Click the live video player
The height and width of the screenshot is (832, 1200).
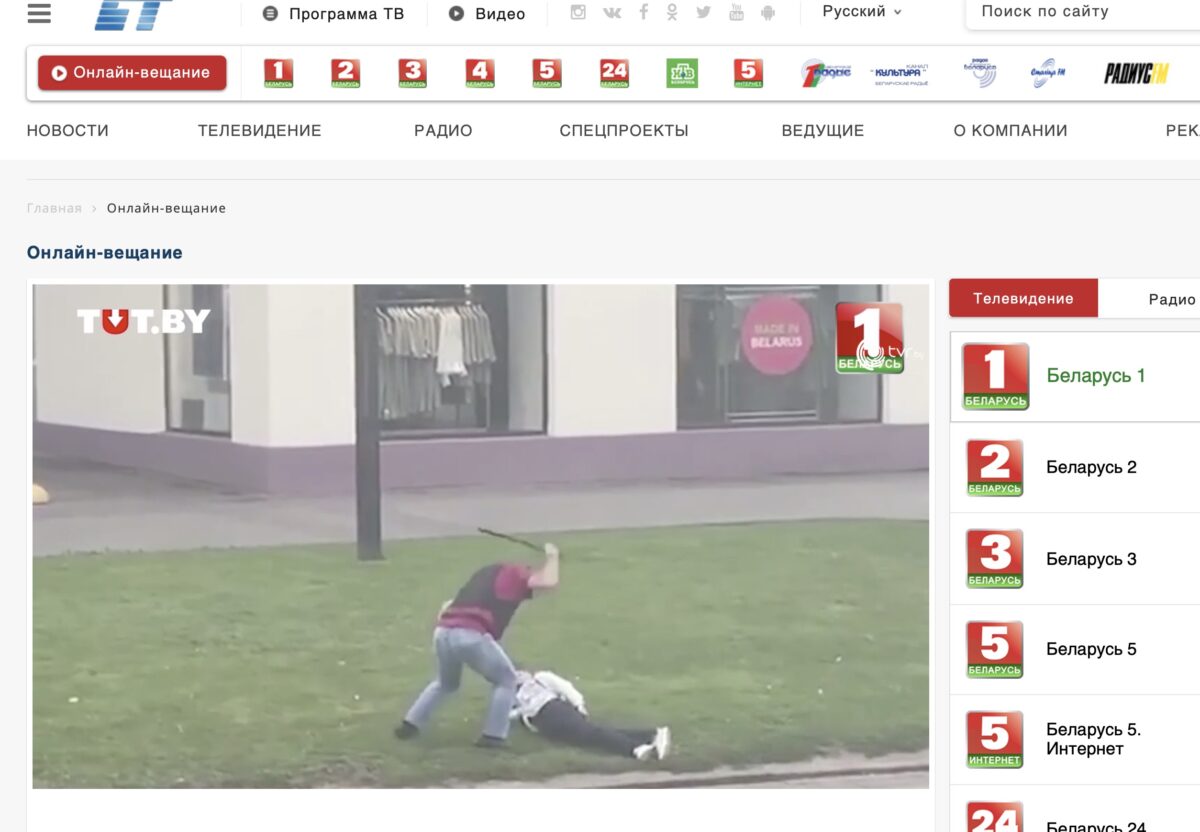coord(481,536)
